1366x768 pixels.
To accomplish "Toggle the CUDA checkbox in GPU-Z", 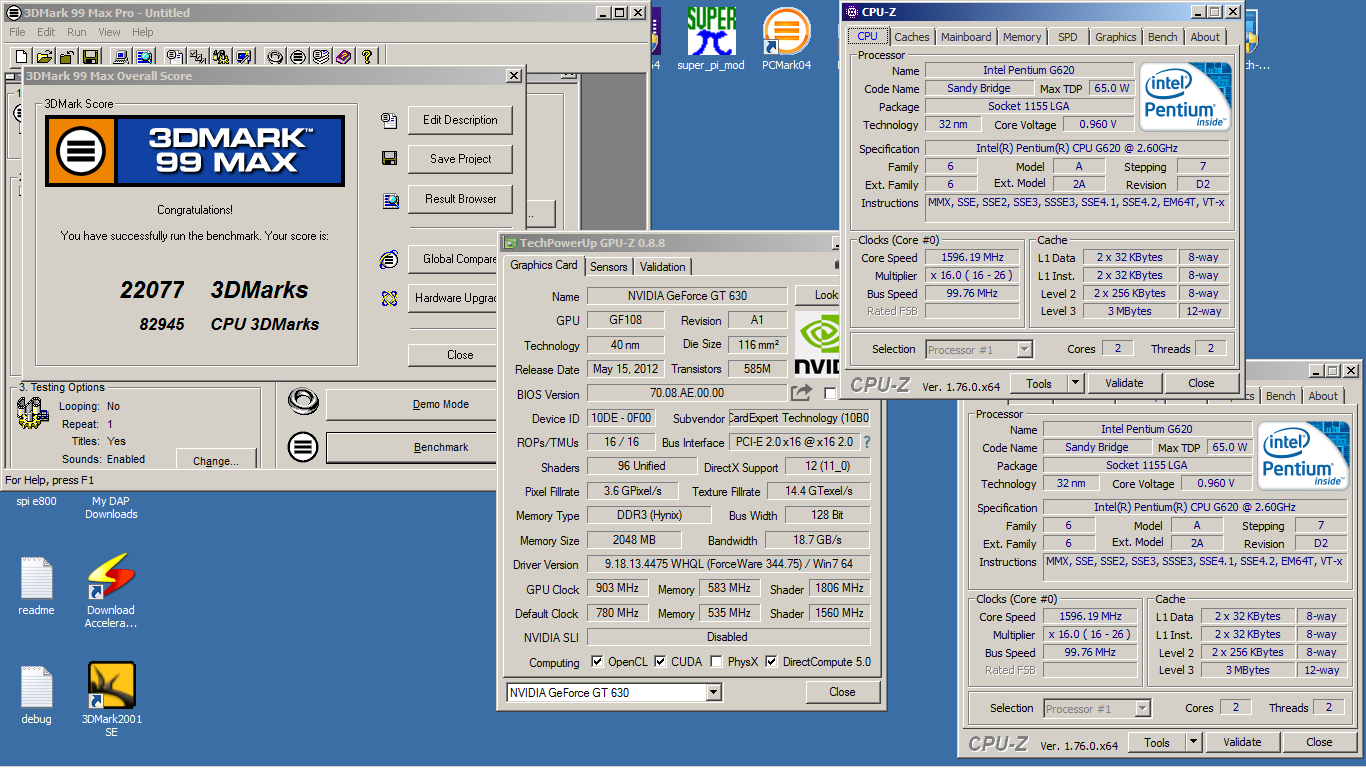I will coord(660,662).
